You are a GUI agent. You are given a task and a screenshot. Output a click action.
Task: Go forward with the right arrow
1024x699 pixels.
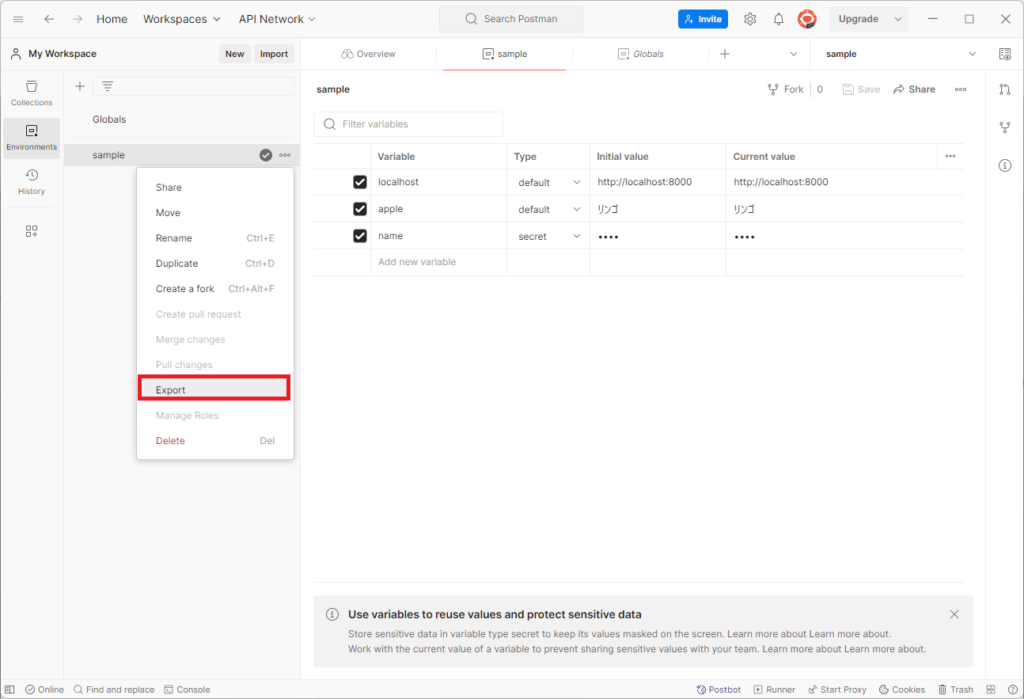(x=78, y=19)
